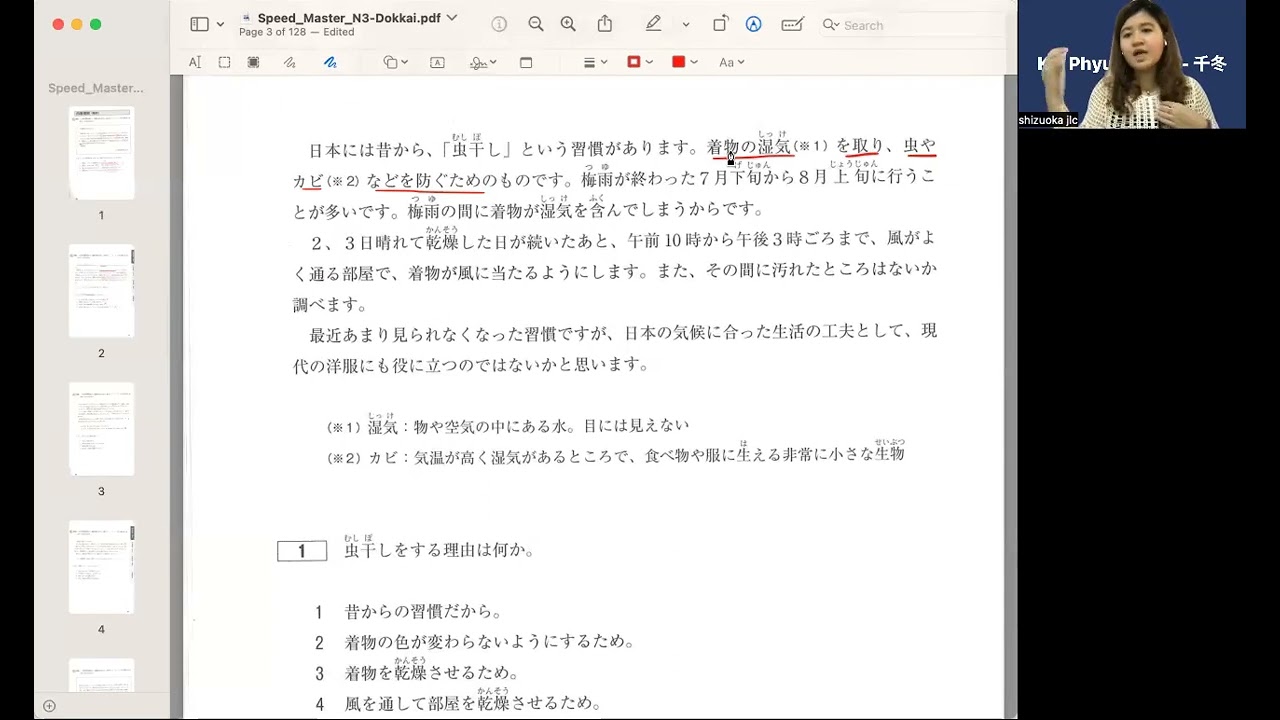Viewport: 1280px width, 720px height.
Task: Zoom out with the minus magnifier
Action: pyautogui.click(x=536, y=25)
